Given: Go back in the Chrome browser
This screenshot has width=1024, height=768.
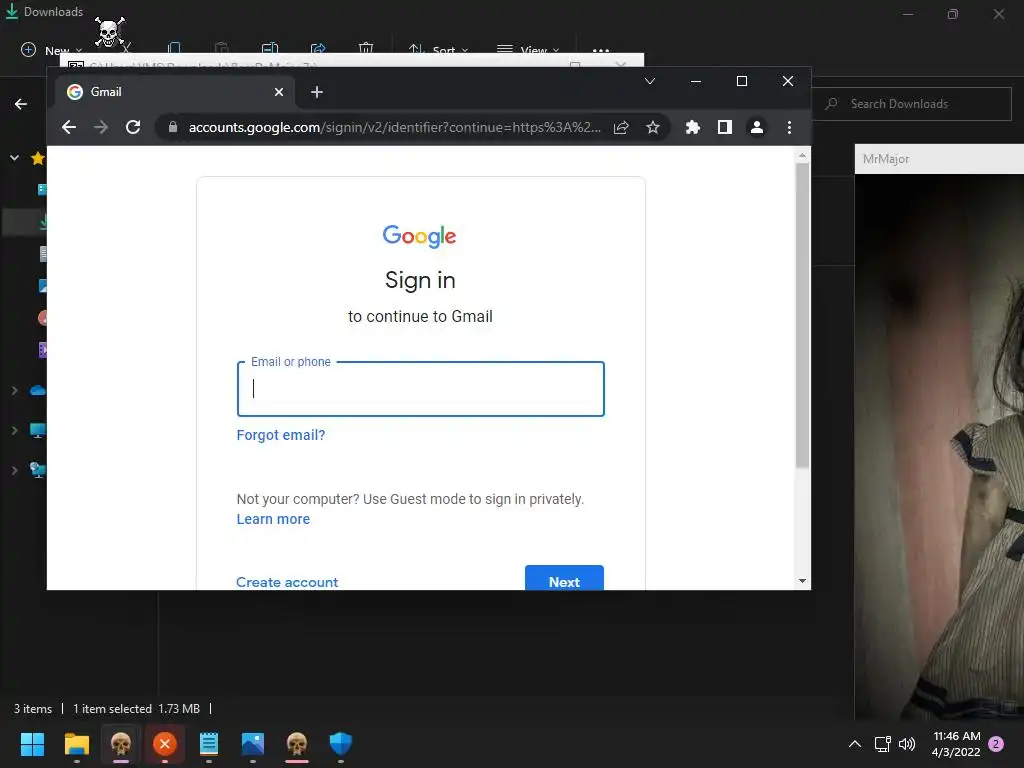Looking at the screenshot, I should [x=69, y=127].
